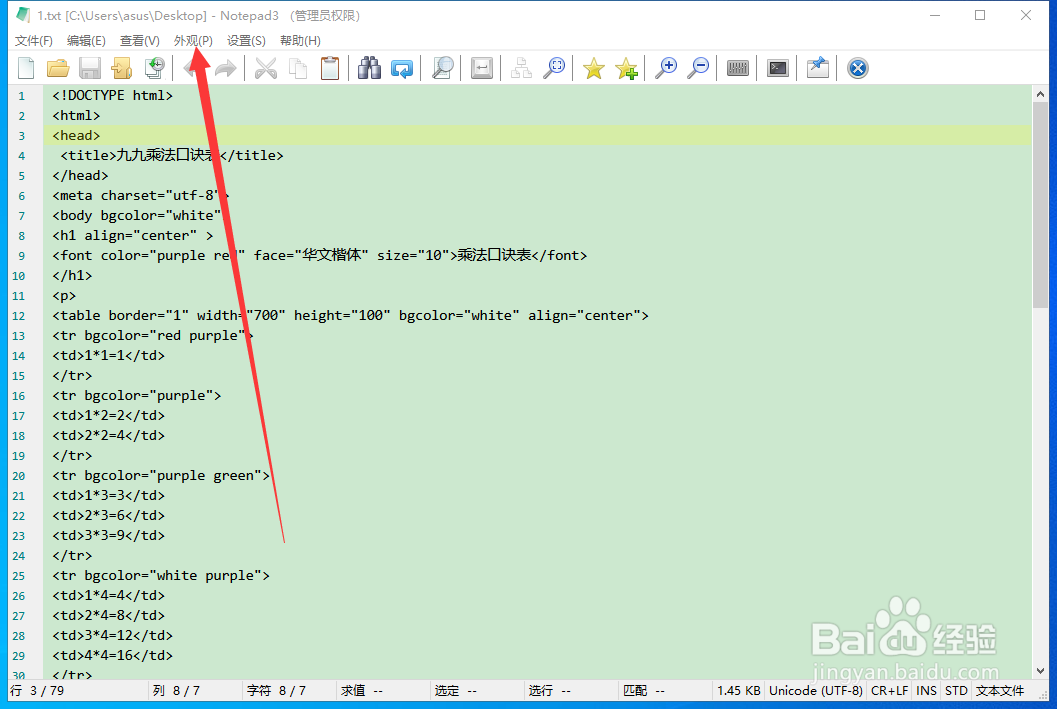This screenshot has height=709, width=1057.
Task: Click the pushpin always-on-top icon
Action: (x=818, y=68)
